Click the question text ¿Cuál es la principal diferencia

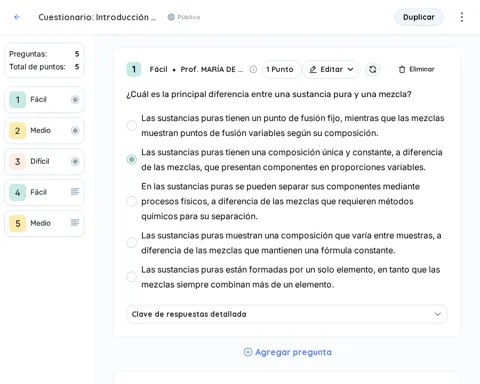point(269,94)
